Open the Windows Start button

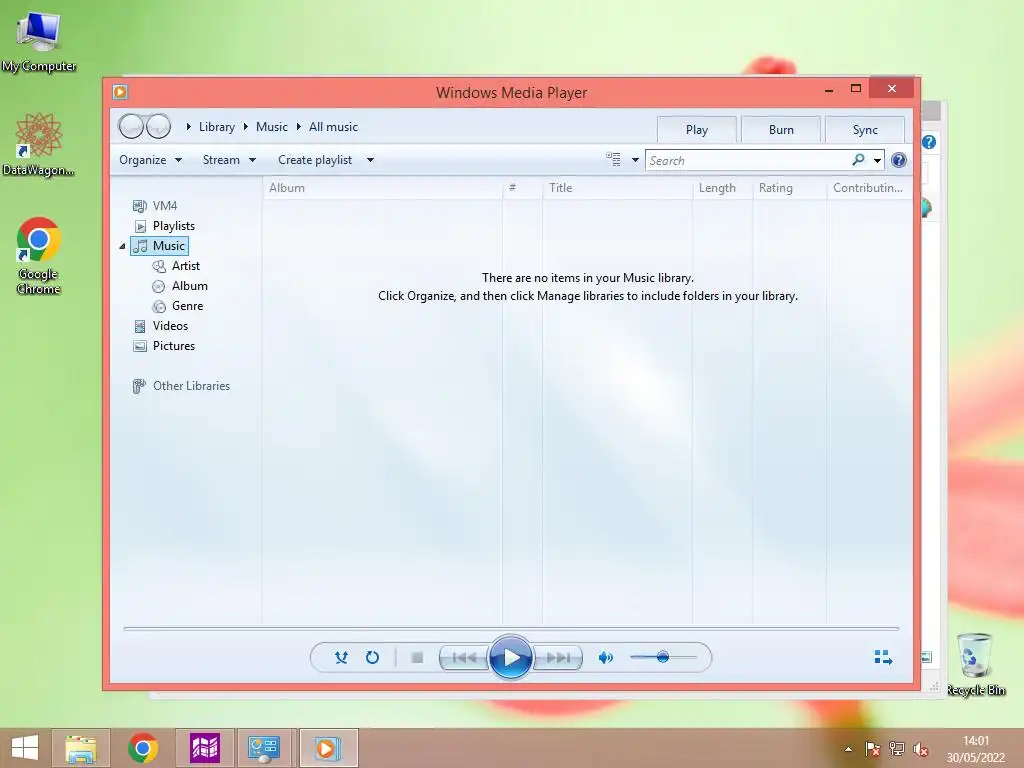coord(25,748)
